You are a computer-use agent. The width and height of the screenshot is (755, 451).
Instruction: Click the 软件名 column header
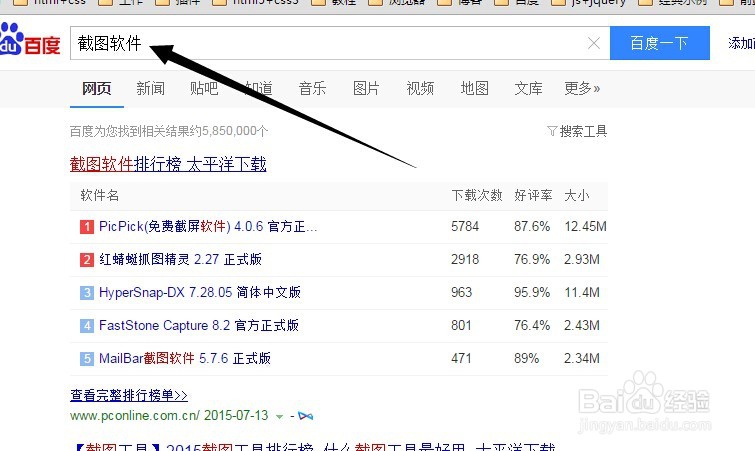click(x=100, y=195)
